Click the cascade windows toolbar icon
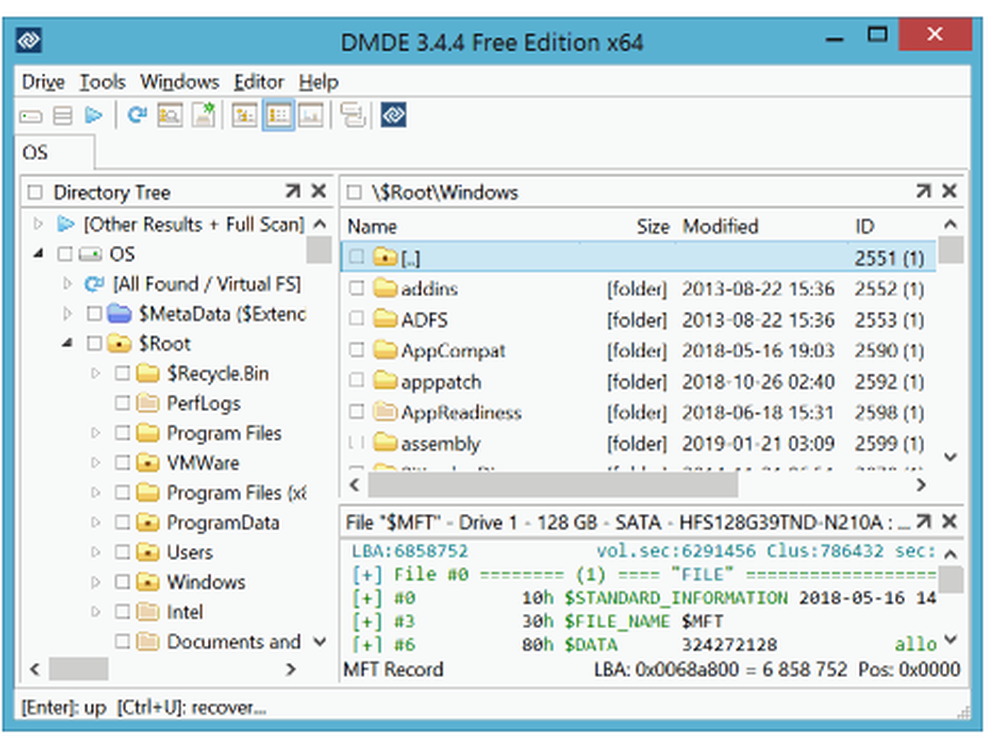Image resolution: width=1000 pixels, height=742 pixels. tap(353, 115)
